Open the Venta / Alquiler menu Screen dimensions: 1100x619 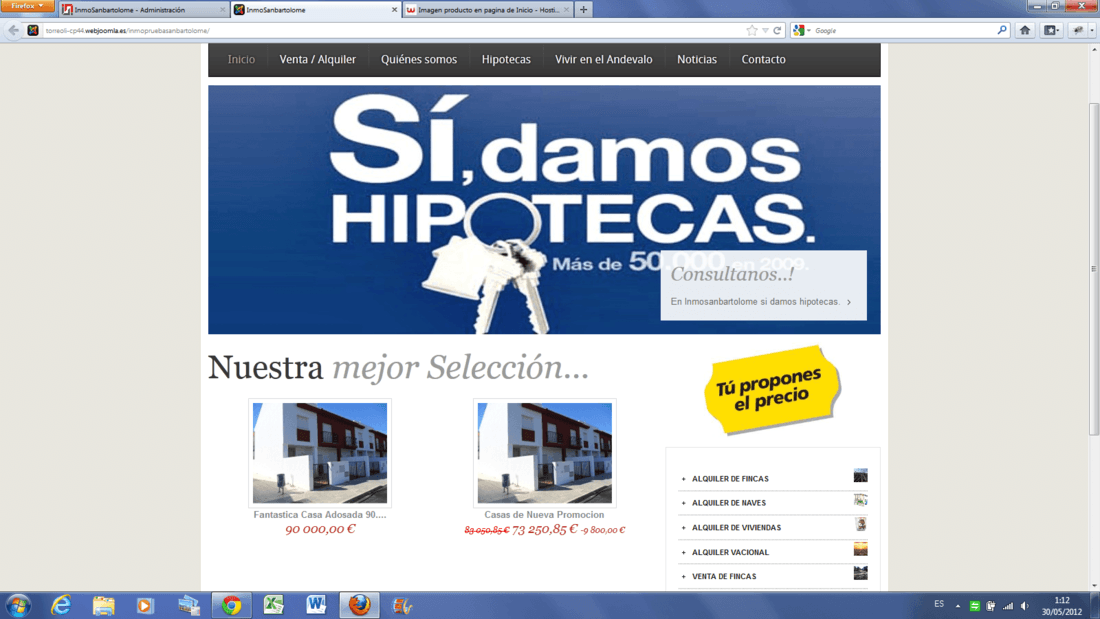(x=318, y=60)
